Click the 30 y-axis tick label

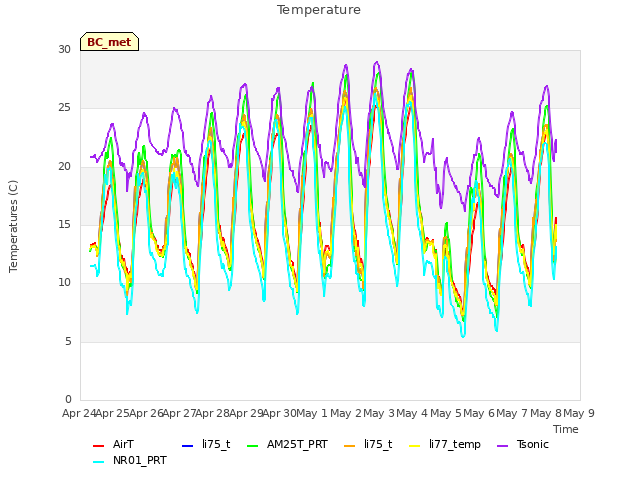click(64, 50)
